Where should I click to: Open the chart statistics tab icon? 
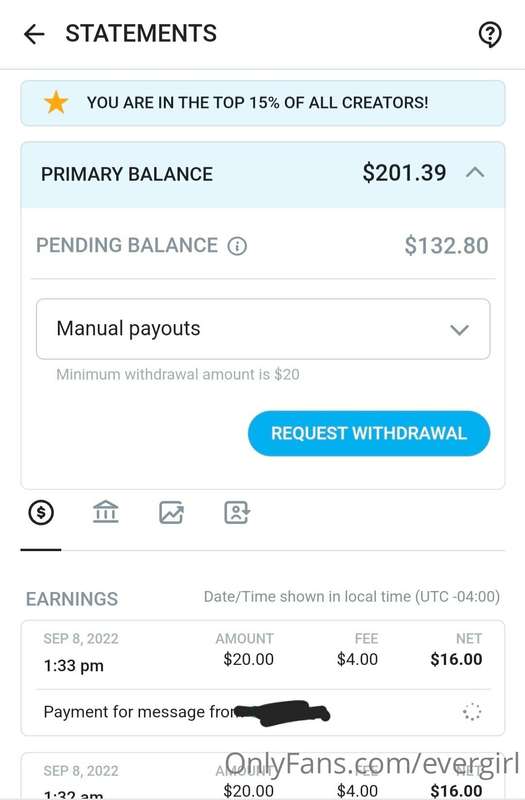coord(171,512)
